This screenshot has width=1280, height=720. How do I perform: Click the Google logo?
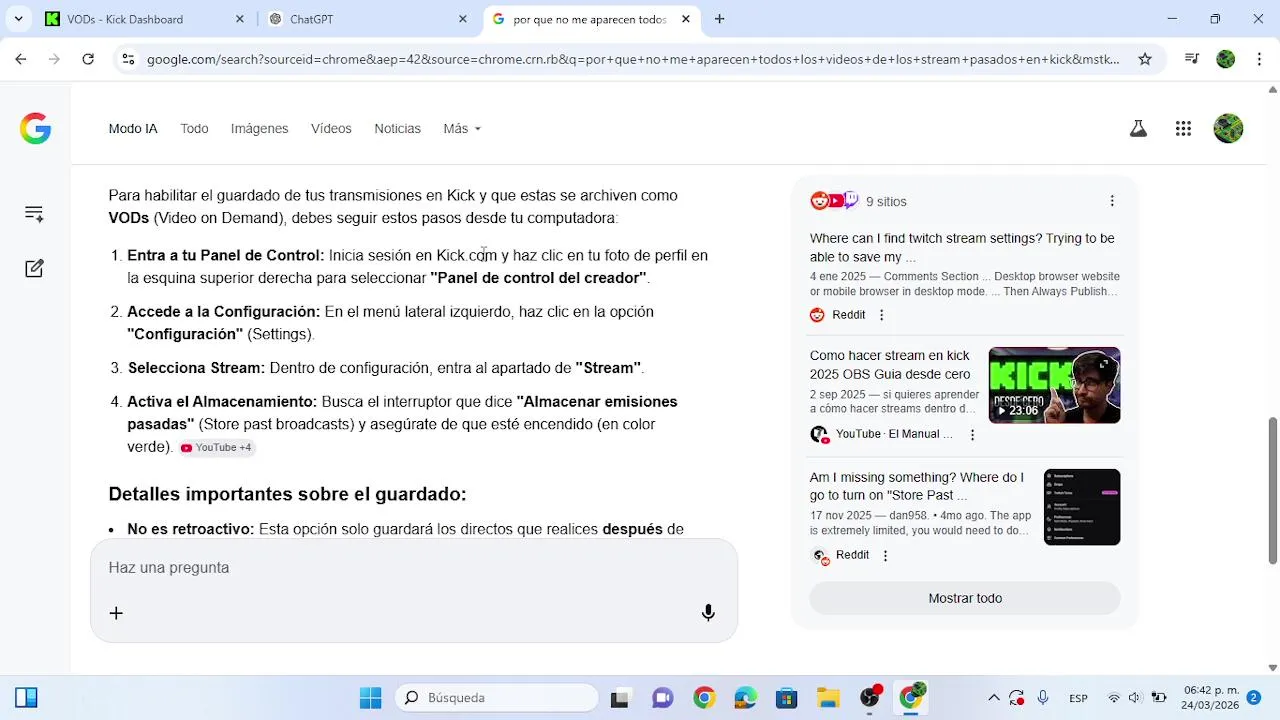point(35,128)
